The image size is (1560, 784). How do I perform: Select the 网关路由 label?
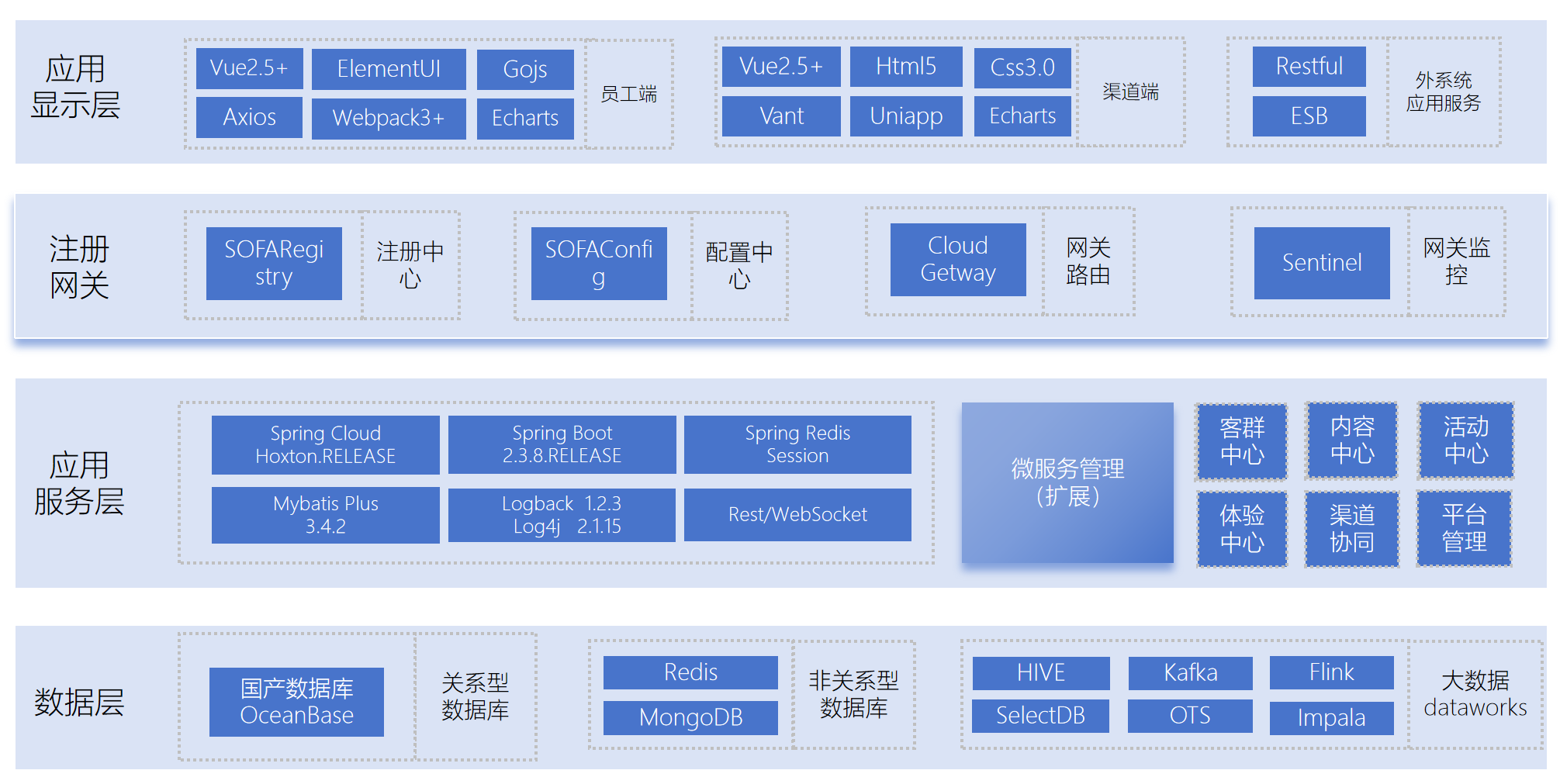click(x=1088, y=261)
